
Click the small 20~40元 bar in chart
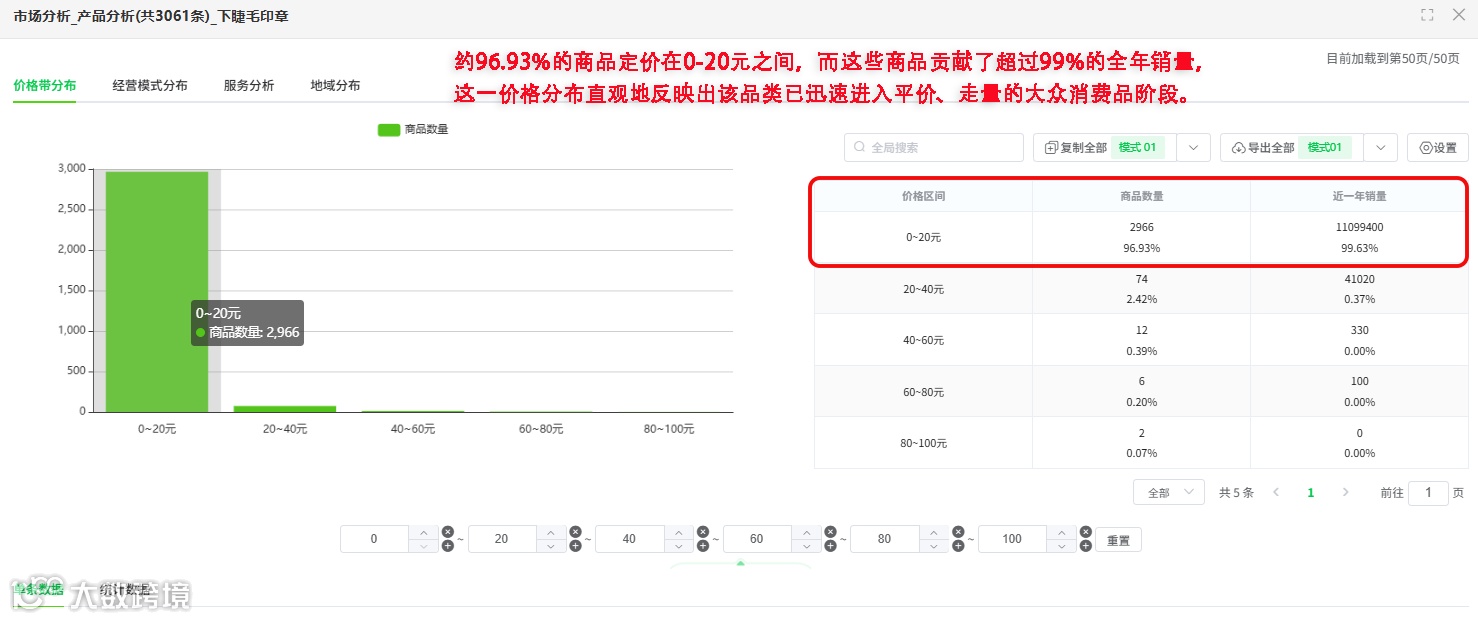tap(285, 408)
